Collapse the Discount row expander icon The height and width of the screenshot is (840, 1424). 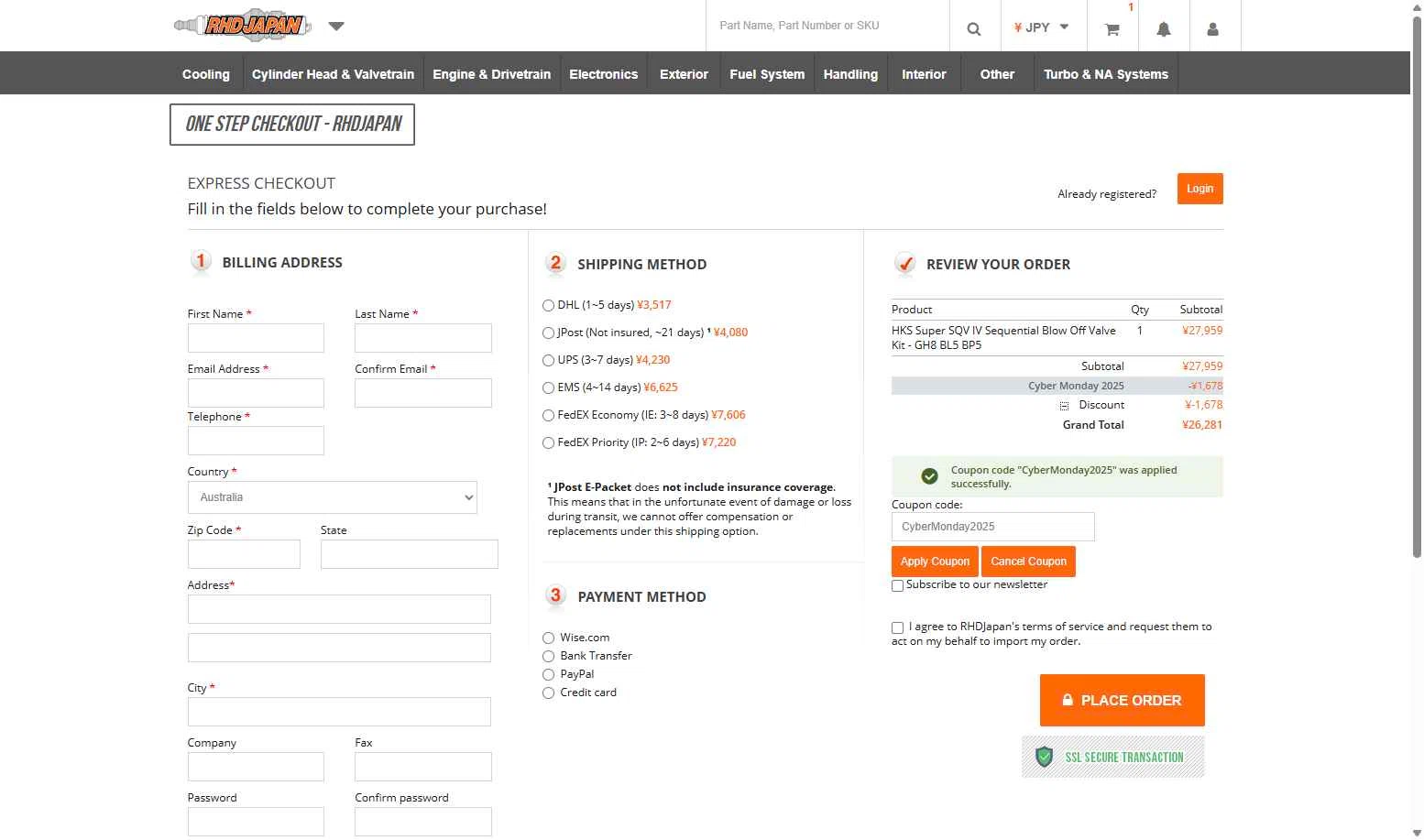1064,406
